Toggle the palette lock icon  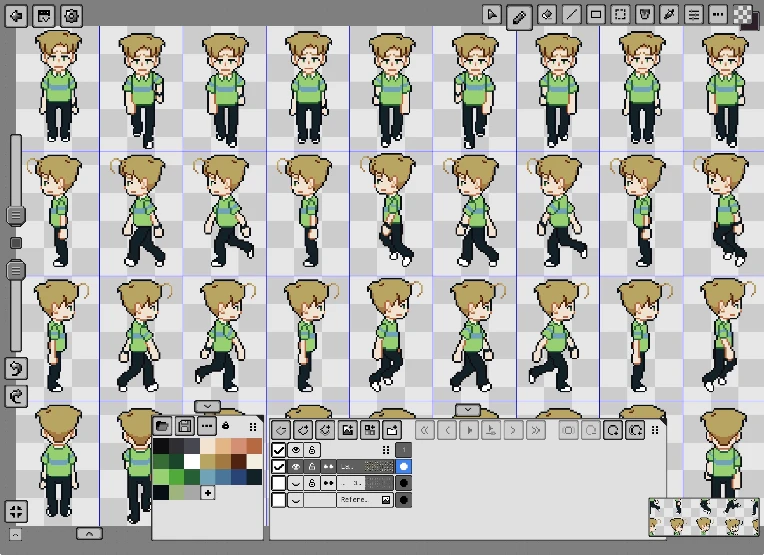pyautogui.click(x=226, y=426)
